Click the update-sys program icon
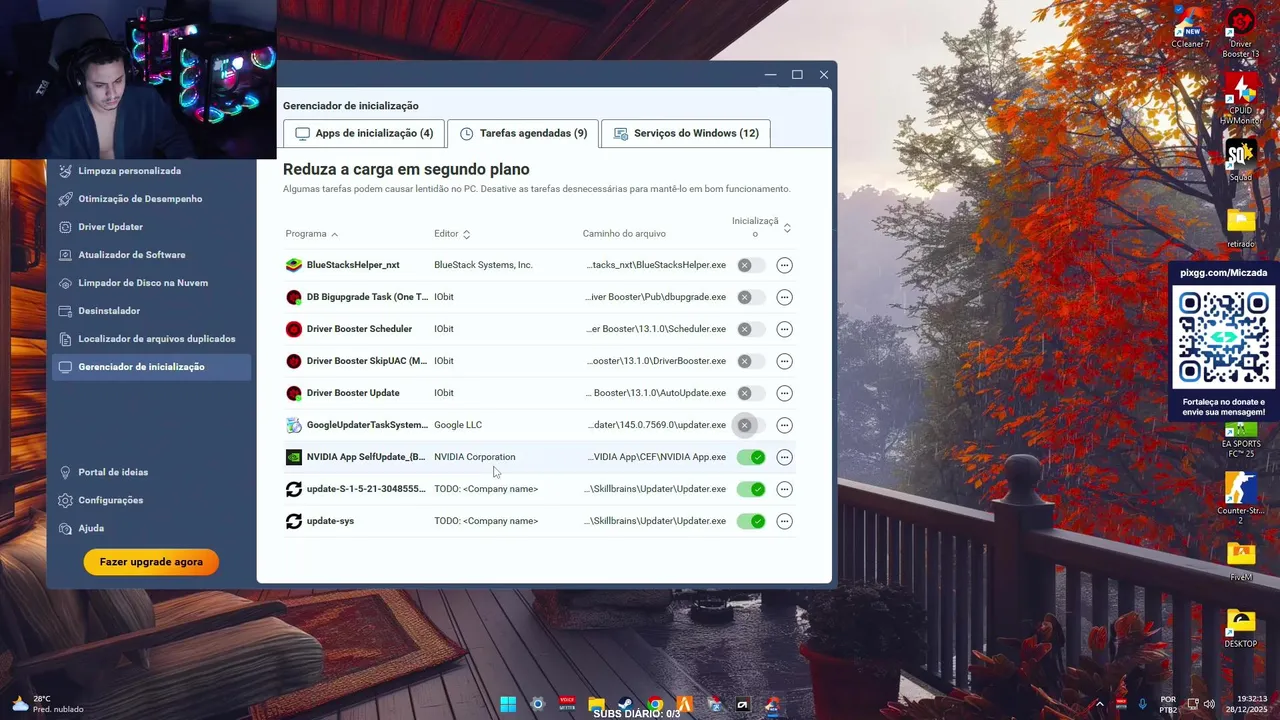Screen dimensions: 1280x720 coord(293,521)
